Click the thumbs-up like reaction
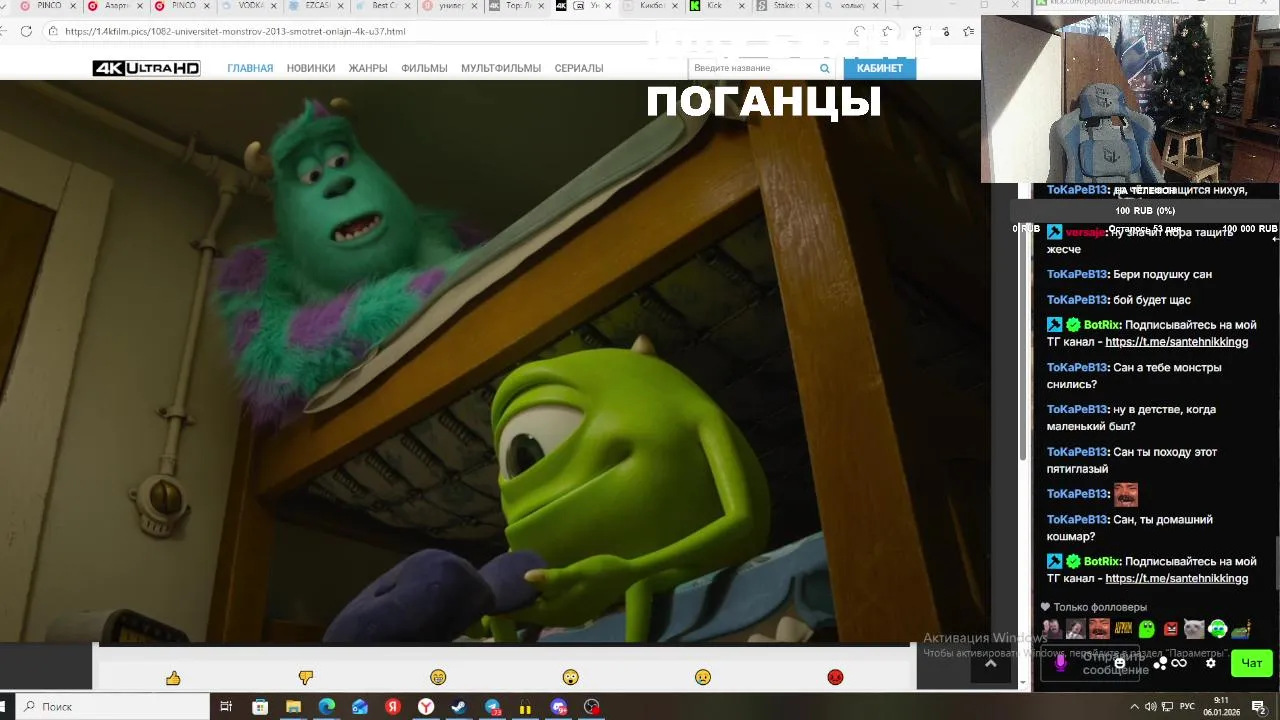Image resolution: width=1280 pixels, height=720 pixels. click(173, 678)
